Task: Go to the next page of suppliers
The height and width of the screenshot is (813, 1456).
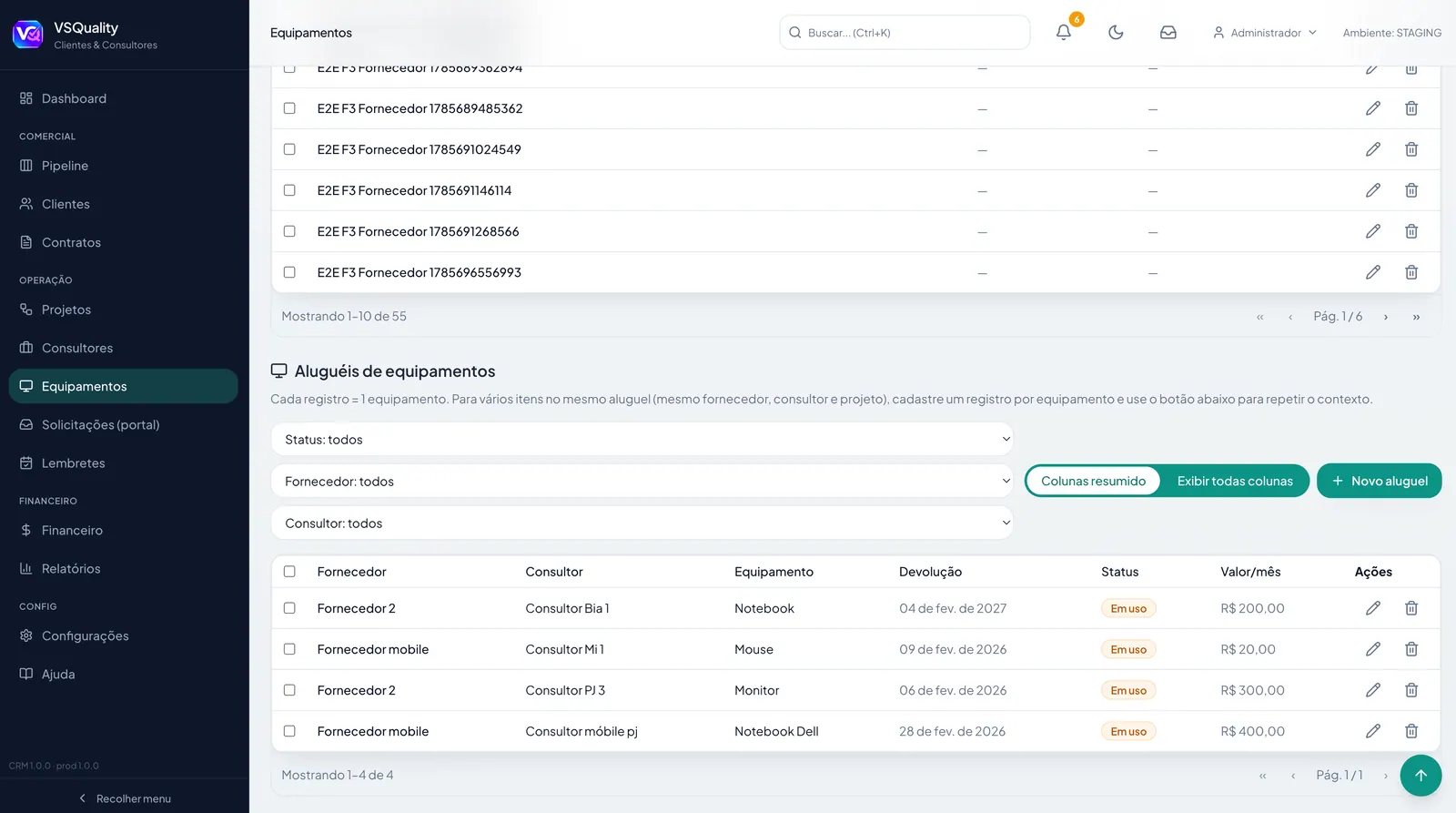Action: 1386,317
